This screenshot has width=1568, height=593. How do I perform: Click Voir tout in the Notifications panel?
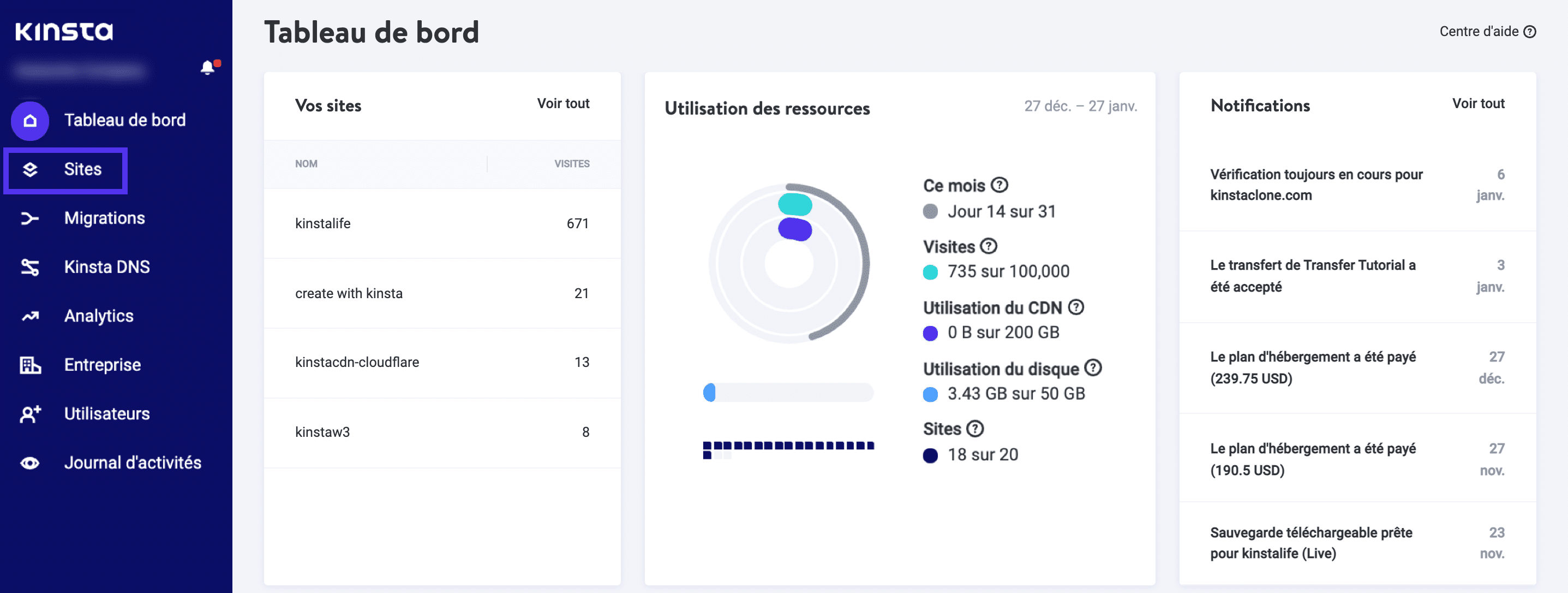click(x=1478, y=104)
